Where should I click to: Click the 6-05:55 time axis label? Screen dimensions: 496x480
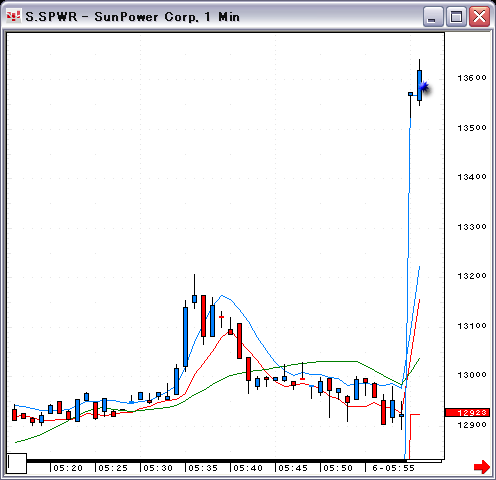393,468
